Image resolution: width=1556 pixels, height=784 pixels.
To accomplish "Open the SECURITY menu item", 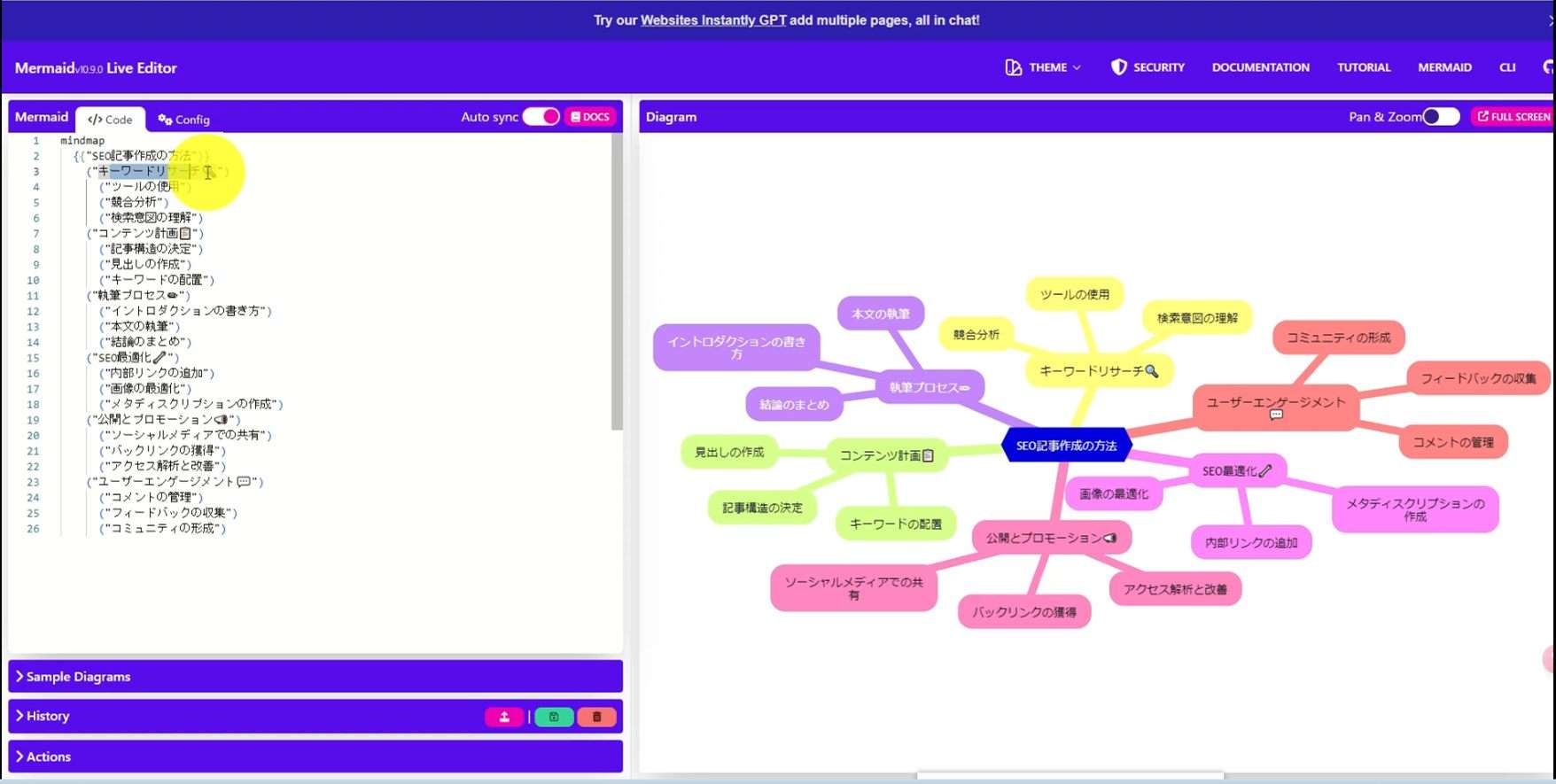I will (x=1148, y=67).
